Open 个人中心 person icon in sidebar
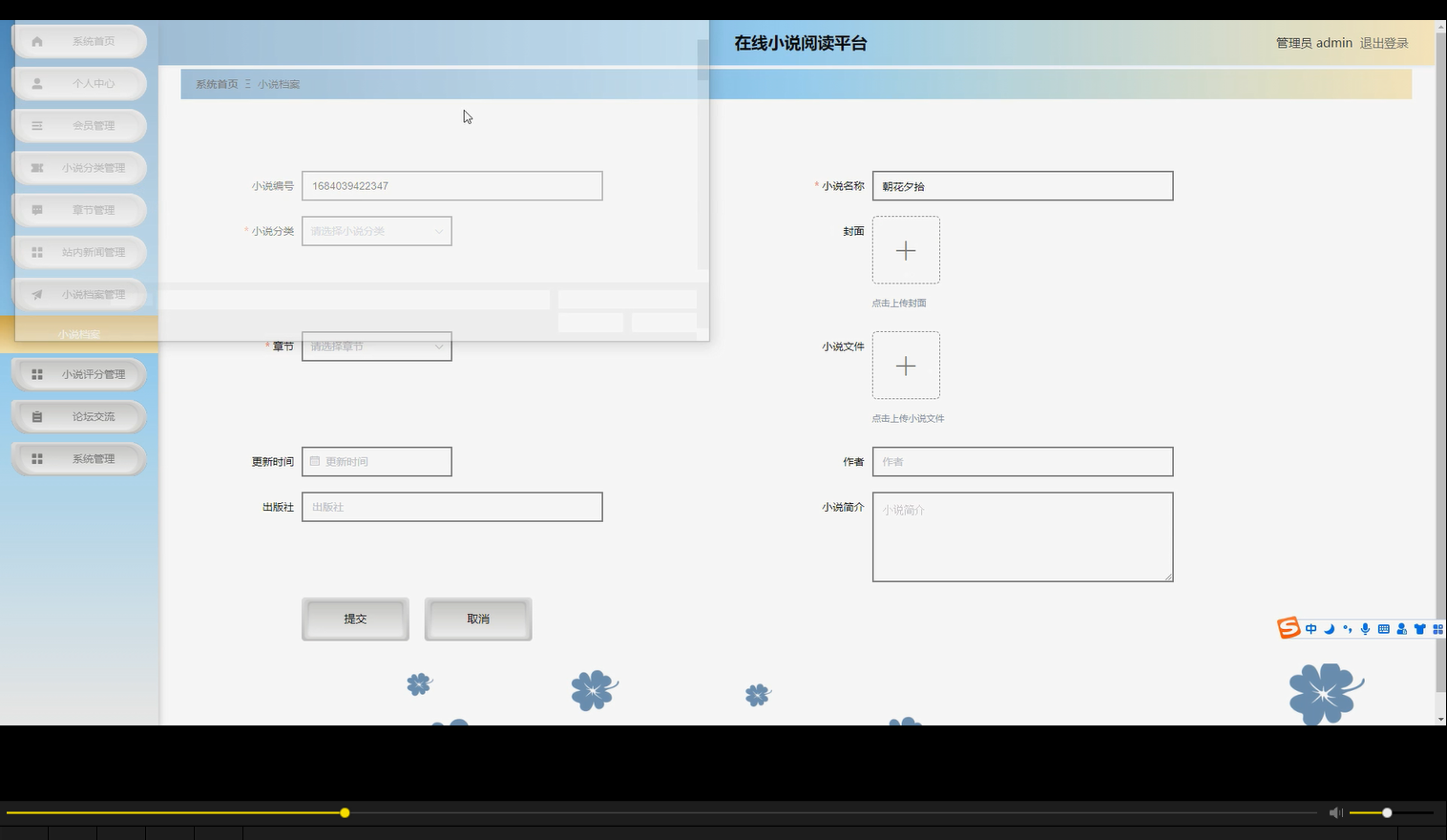This screenshot has width=1447, height=840. tap(37, 83)
